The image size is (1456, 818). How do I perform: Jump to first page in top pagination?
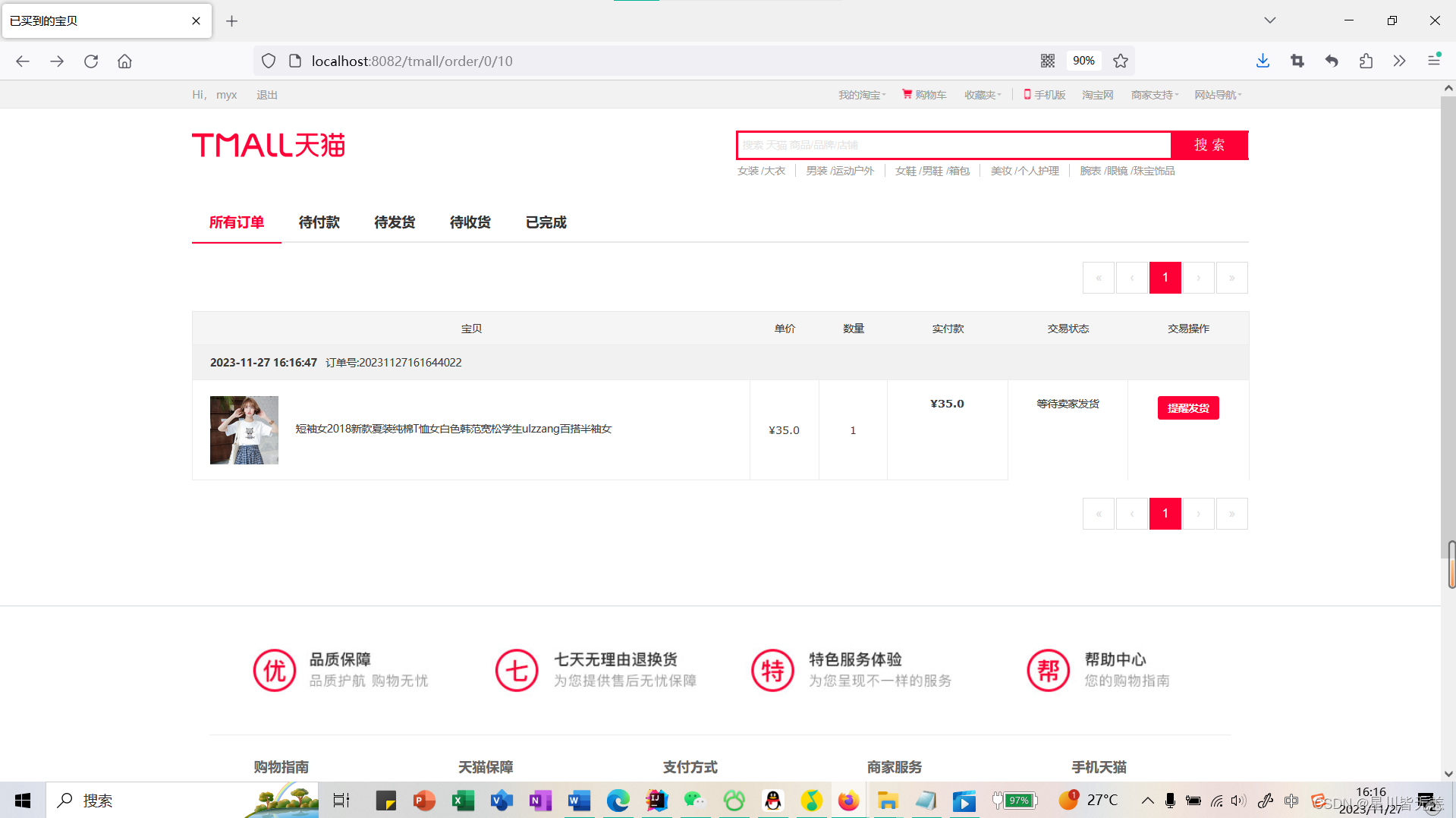[1099, 278]
